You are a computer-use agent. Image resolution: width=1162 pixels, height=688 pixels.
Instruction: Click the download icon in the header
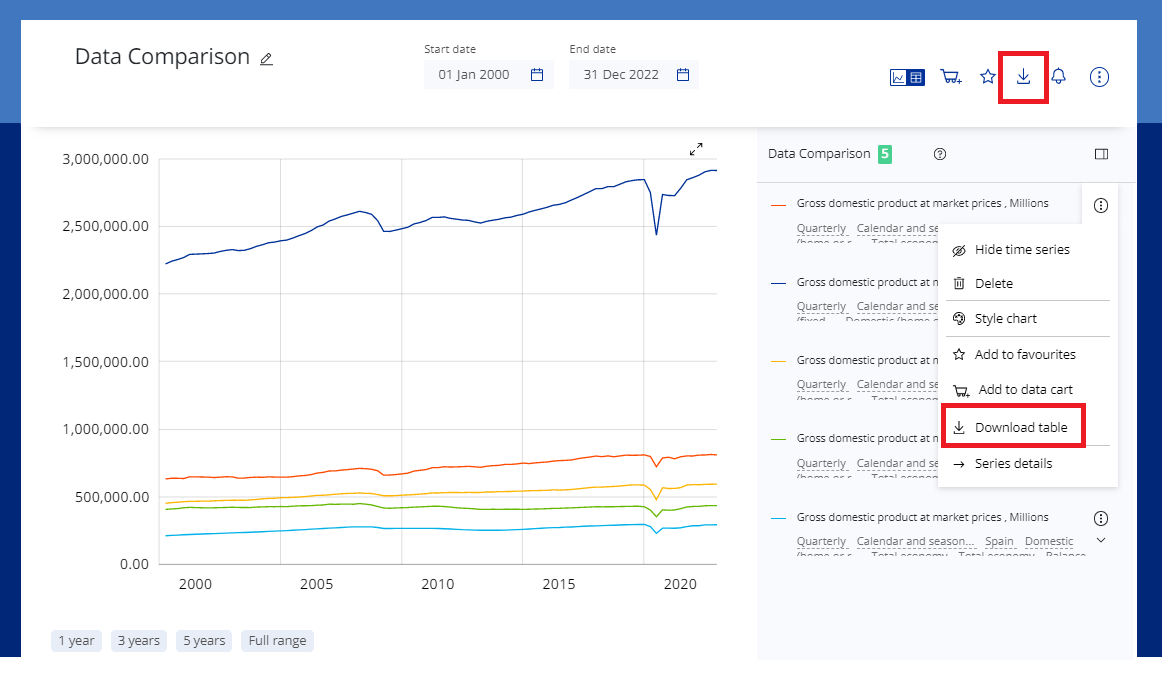tap(1023, 77)
